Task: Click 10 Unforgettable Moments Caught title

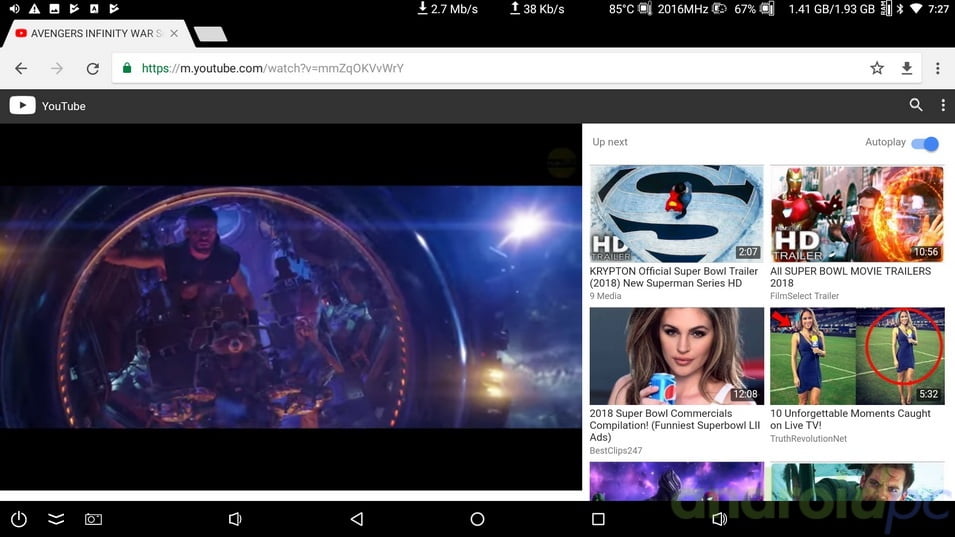Action: 850,419
